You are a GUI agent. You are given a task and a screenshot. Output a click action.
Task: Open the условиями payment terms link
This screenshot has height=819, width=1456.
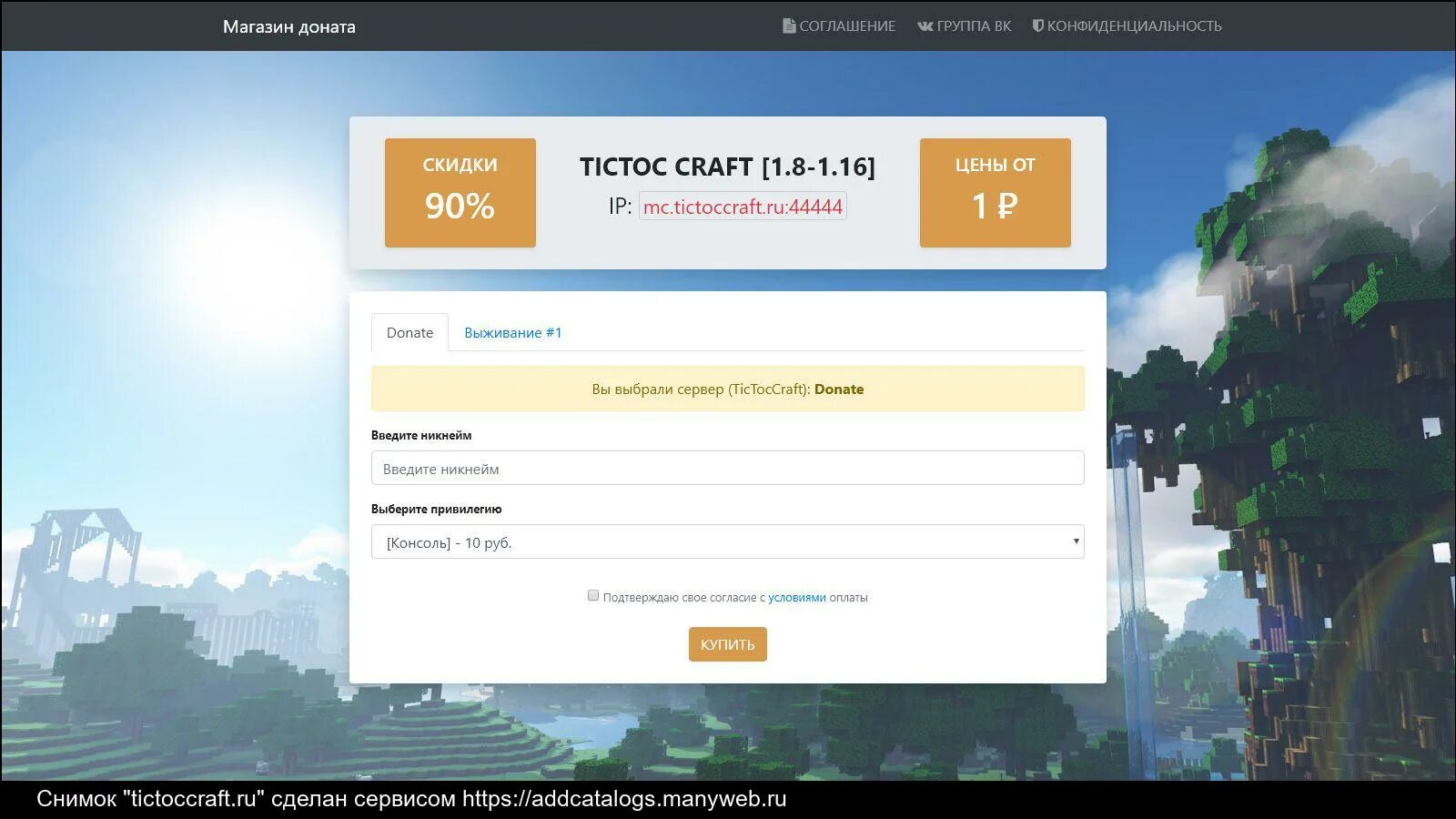797,598
